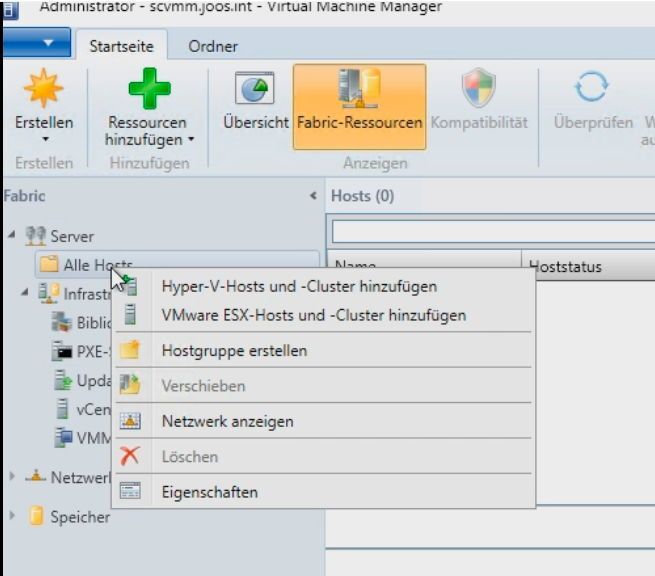Open the Erstellen dropdown arrow

(x=45, y=139)
